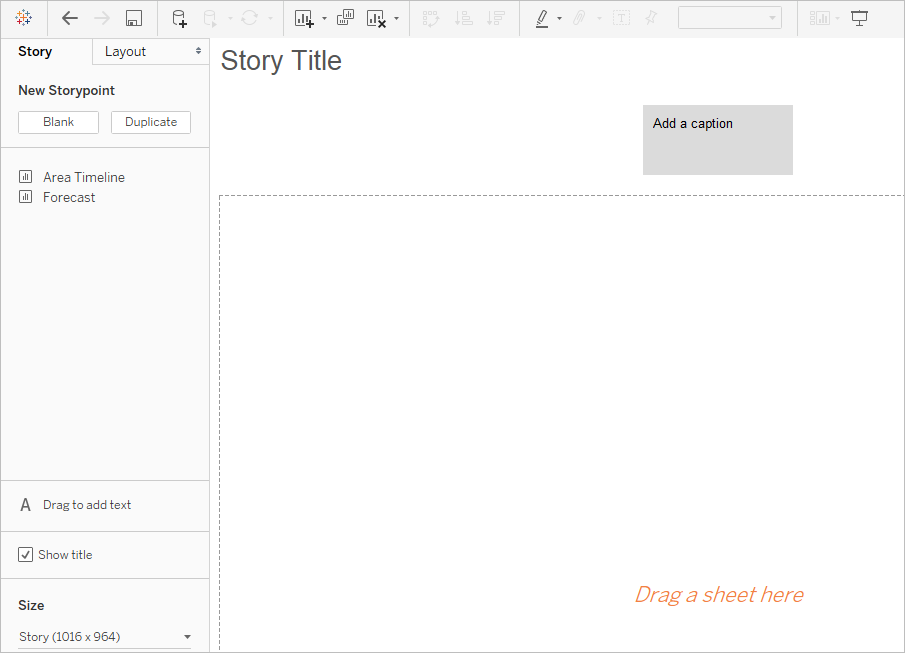Click the Story Title heading
Viewport: 905px width, 653px height.
point(281,61)
